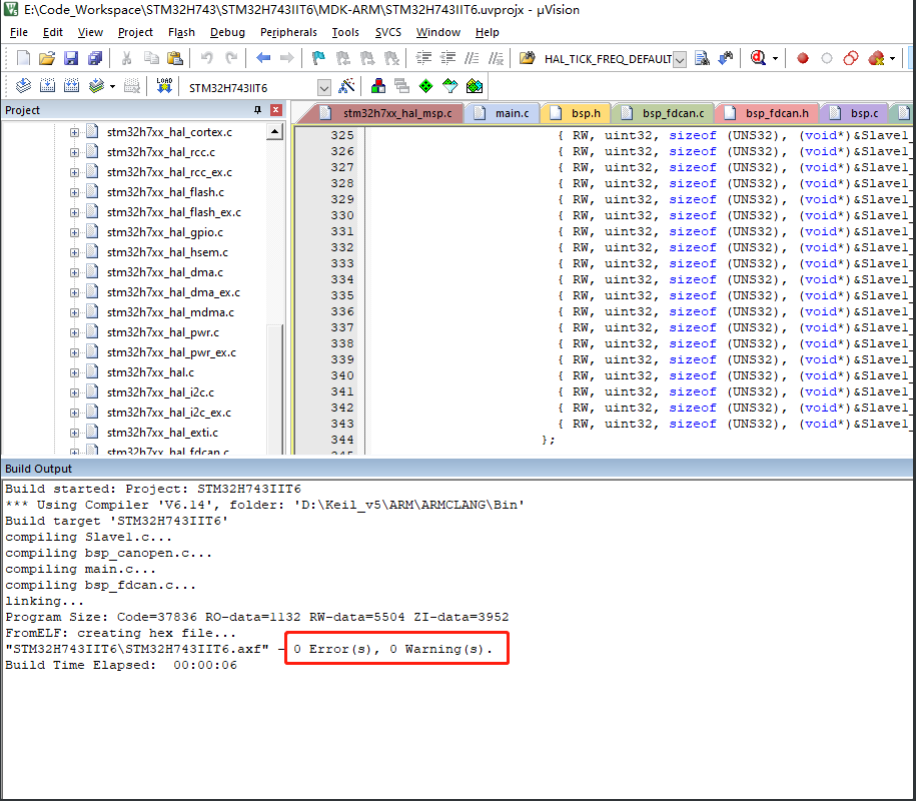Viewport: 916px width, 801px height.
Task: Click the Save All icon
Action: pos(95,58)
